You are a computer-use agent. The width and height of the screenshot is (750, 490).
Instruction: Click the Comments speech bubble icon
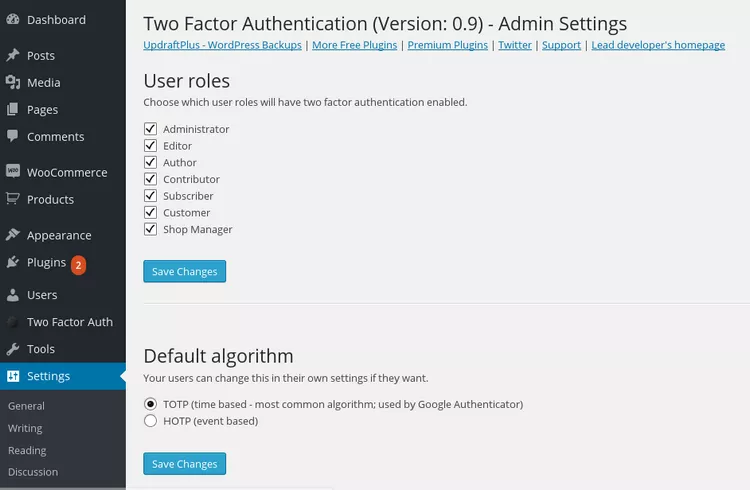[13, 136]
